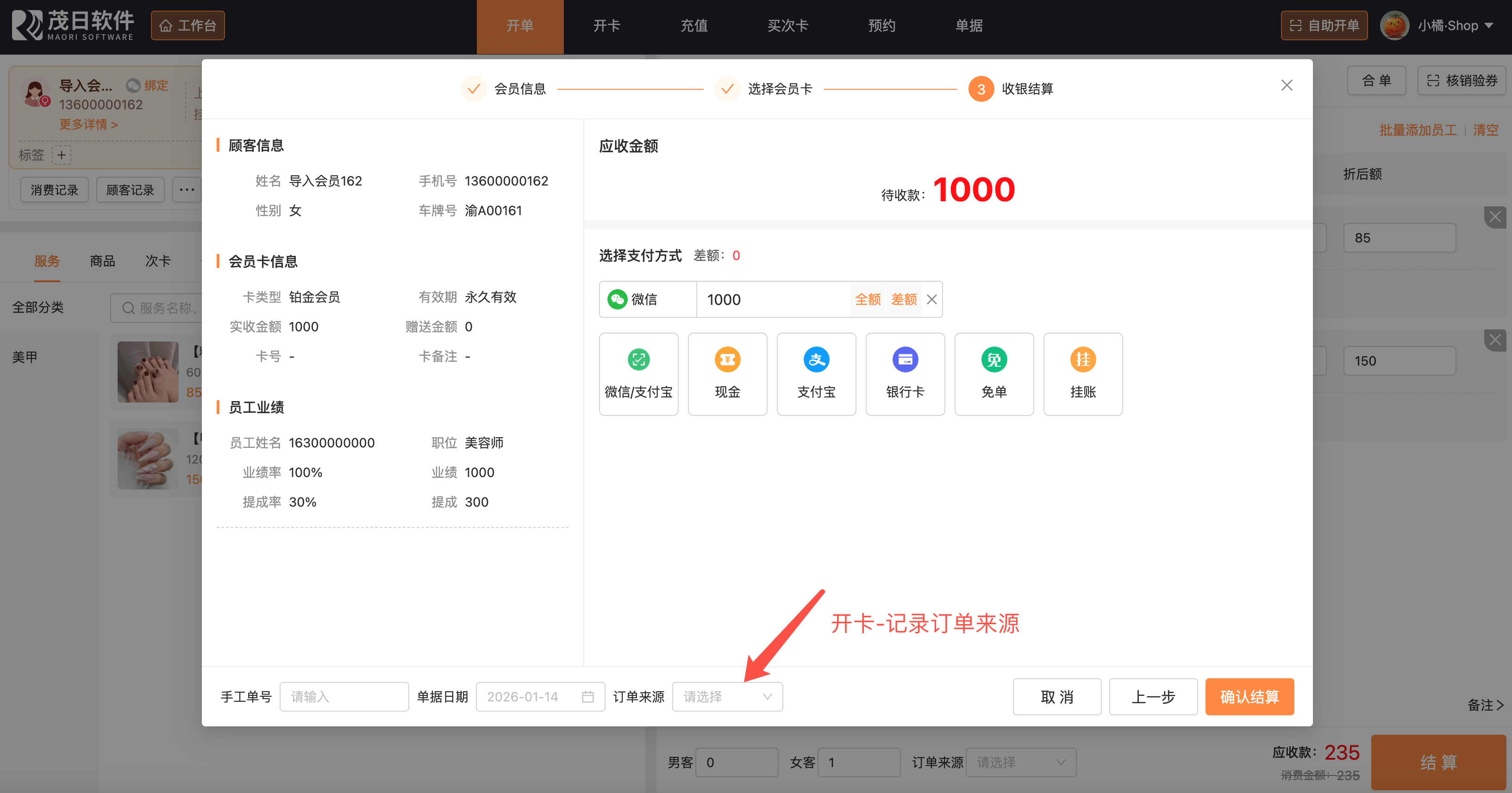The width and height of the screenshot is (1512, 793).
Task: Select the 免单 free-order payment option
Action: 993,374
